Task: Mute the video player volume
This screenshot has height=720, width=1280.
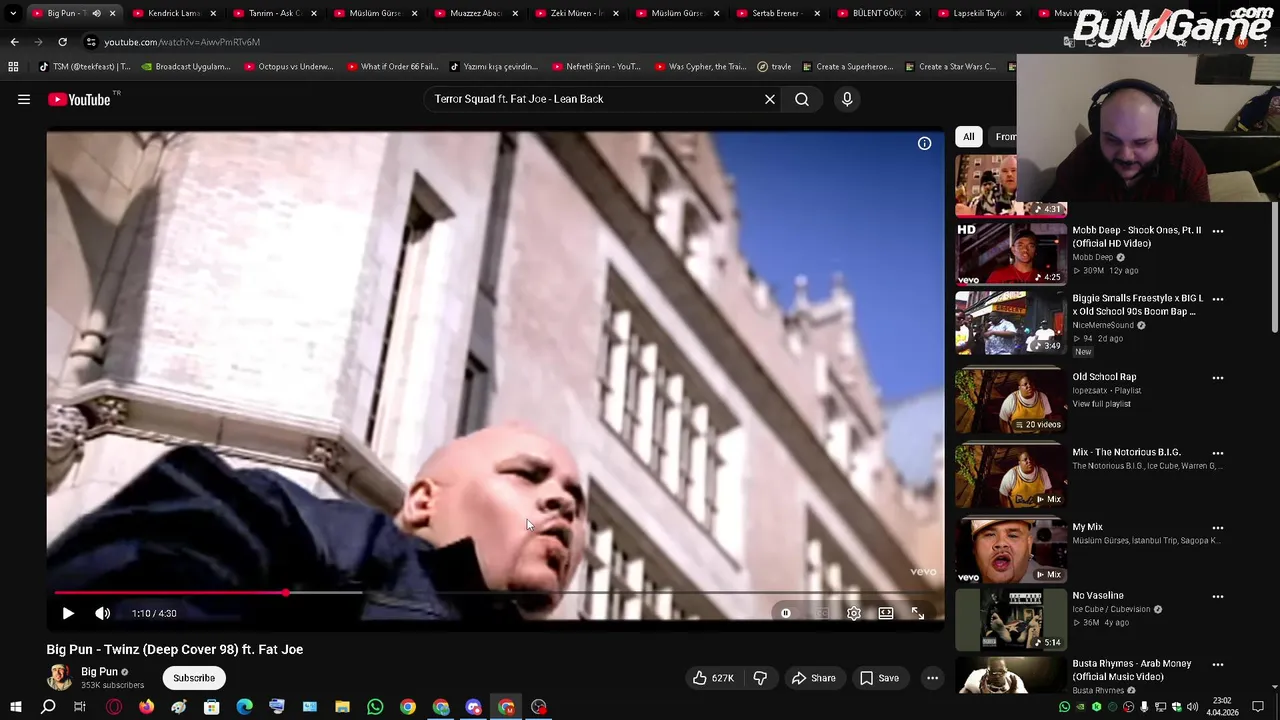Action: tap(103, 613)
